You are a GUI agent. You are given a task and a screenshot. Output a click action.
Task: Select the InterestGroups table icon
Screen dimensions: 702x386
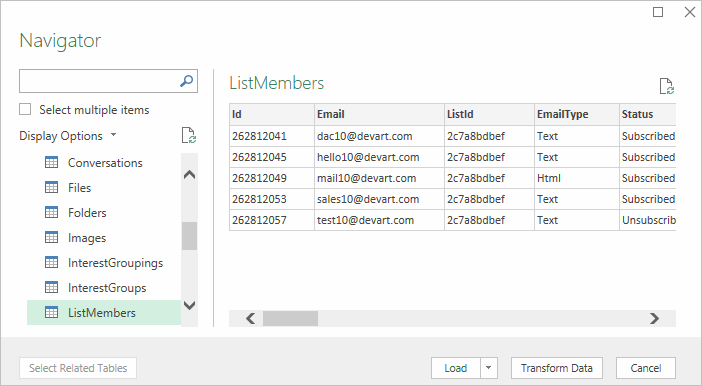tap(51, 287)
